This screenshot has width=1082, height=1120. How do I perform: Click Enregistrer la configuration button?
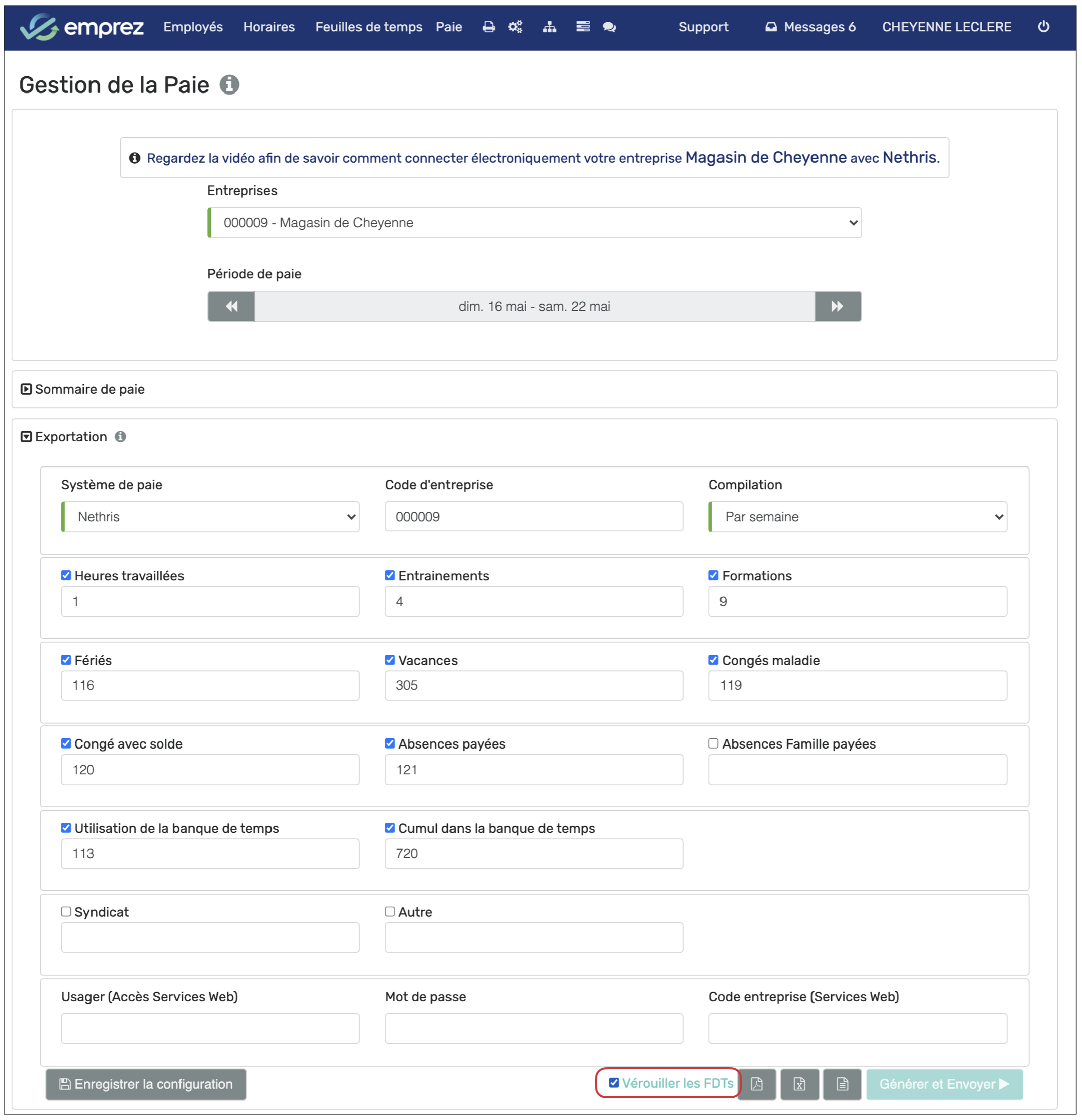146,1084
